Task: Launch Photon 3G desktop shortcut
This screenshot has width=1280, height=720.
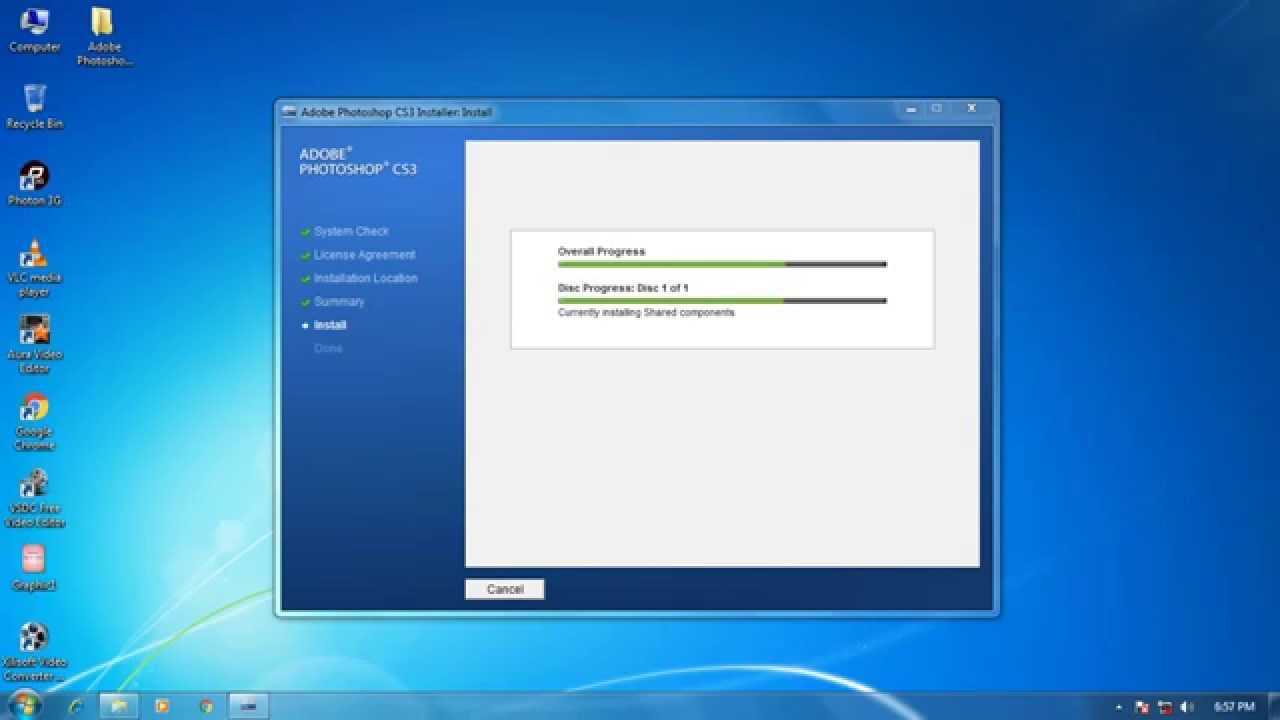Action: point(35,183)
